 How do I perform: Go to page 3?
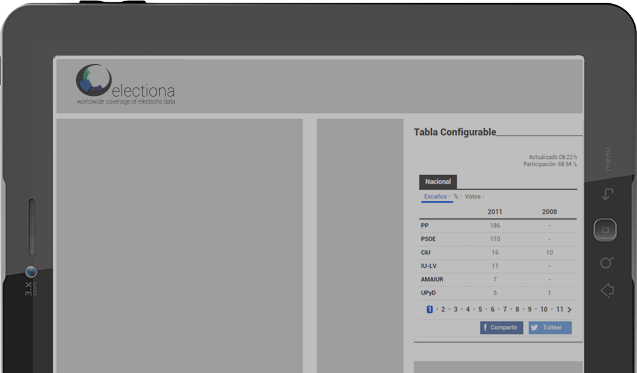tap(455, 309)
